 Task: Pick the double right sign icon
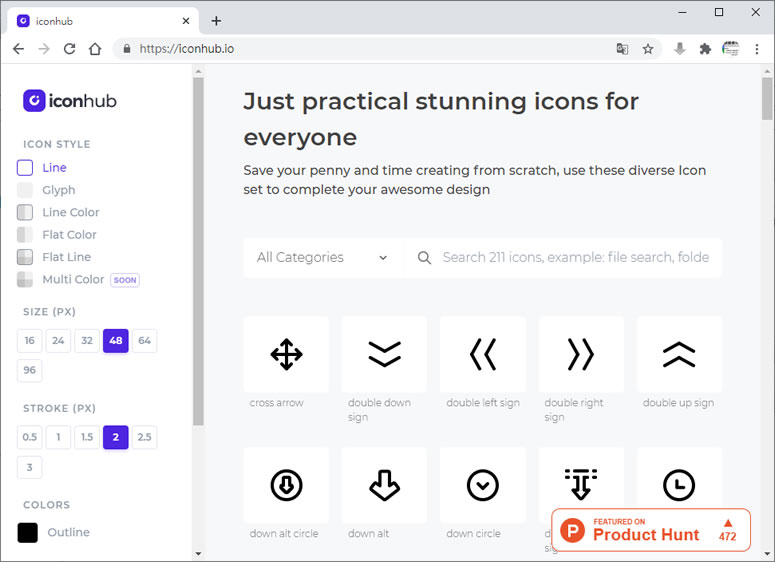click(x=581, y=354)
